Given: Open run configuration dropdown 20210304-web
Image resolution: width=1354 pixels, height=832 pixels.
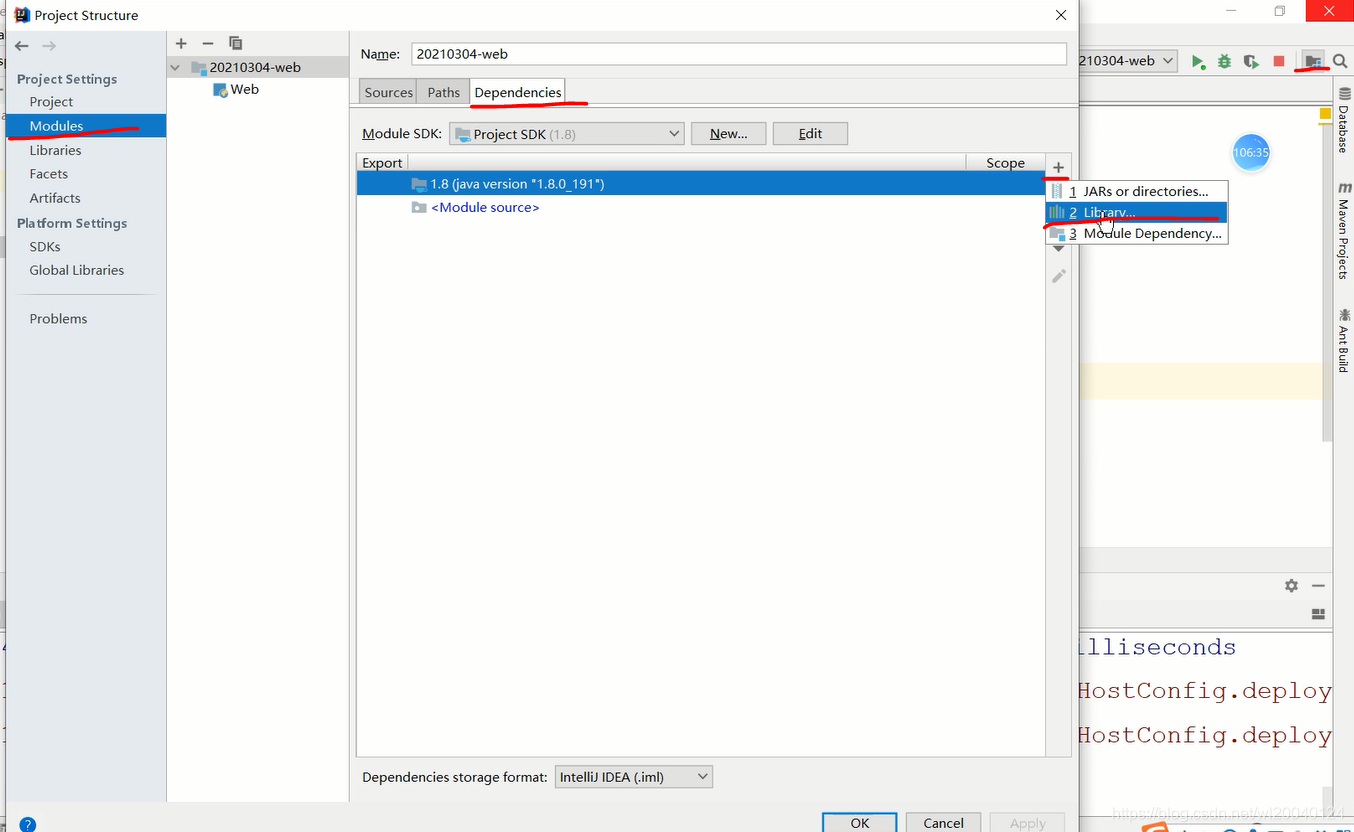Looking at the screenshot, I should pyautogui.click(x=1128, y=61).
